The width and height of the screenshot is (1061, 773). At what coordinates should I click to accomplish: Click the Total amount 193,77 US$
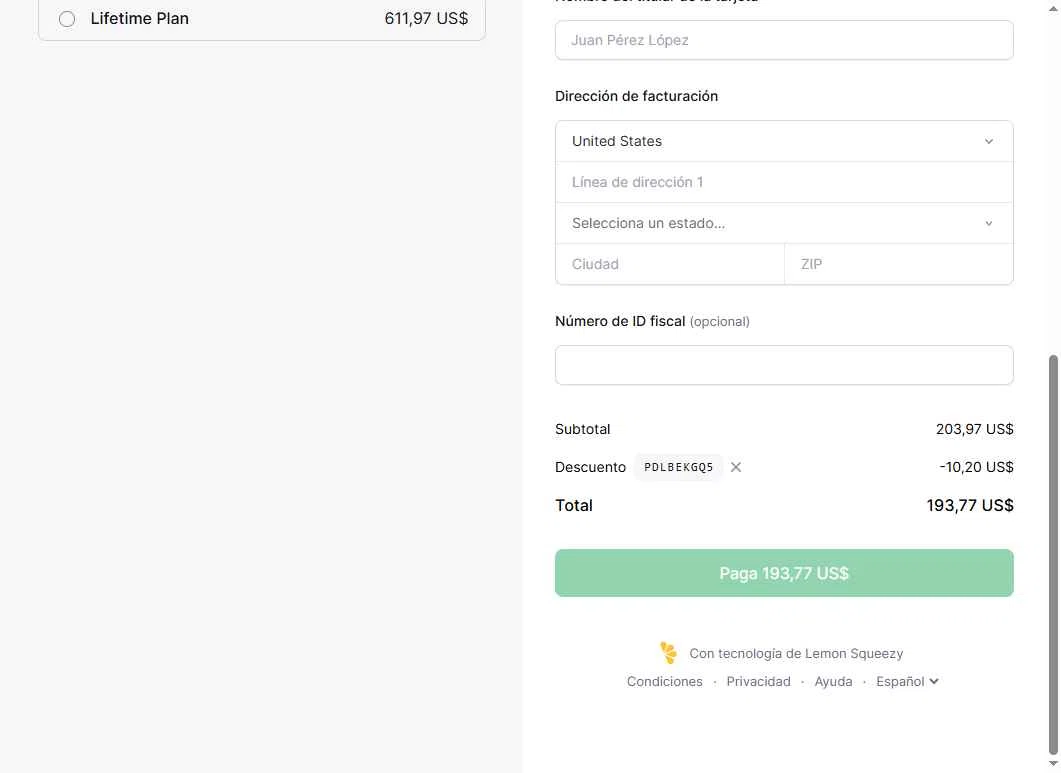pyautogui.click(x=970, y=506)
